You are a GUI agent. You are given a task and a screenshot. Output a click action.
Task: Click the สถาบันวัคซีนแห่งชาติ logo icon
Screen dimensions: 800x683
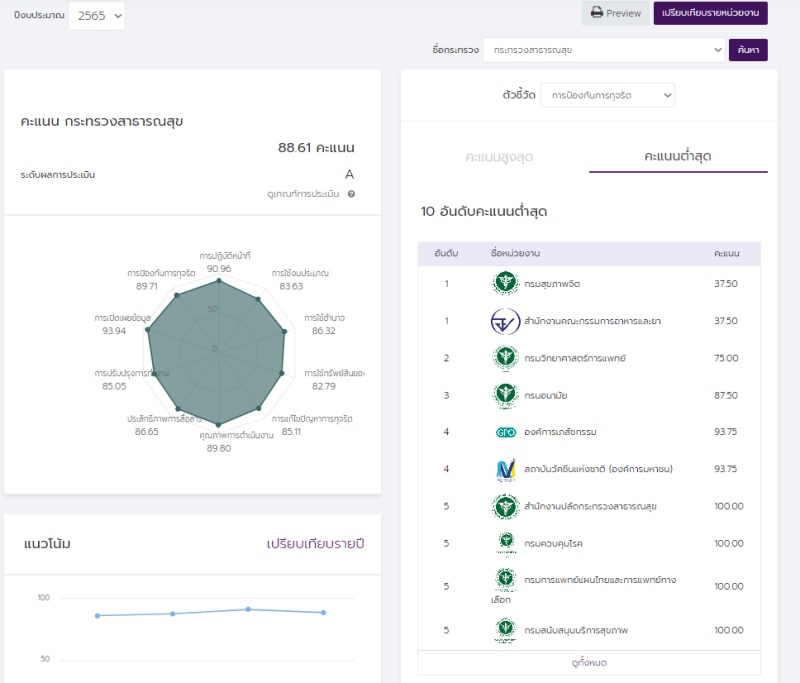click(505, 469)
